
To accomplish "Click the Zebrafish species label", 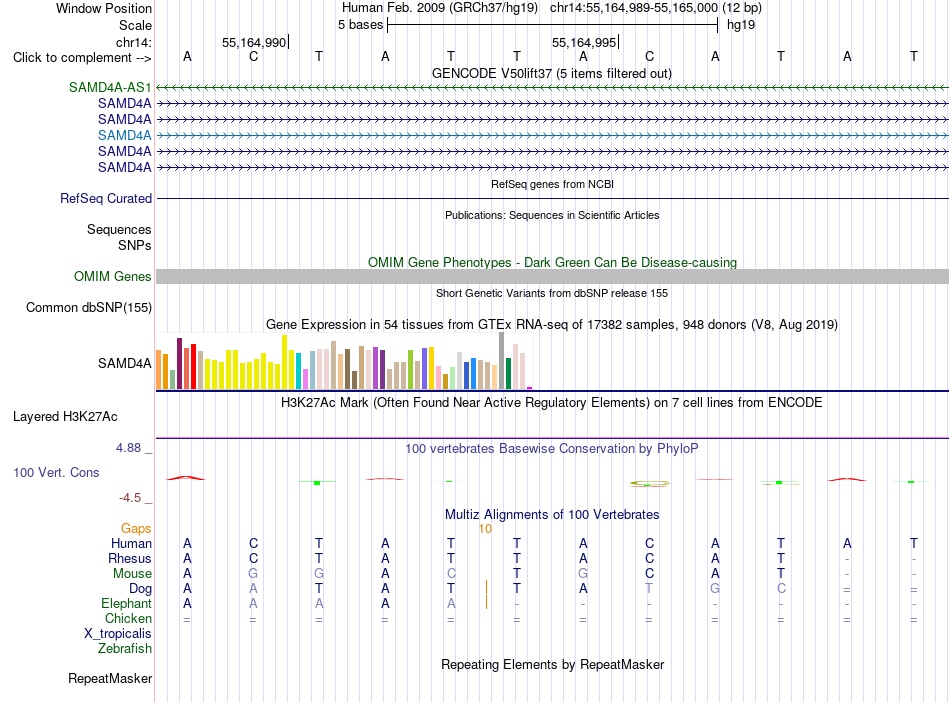I will tap(125, 648).
